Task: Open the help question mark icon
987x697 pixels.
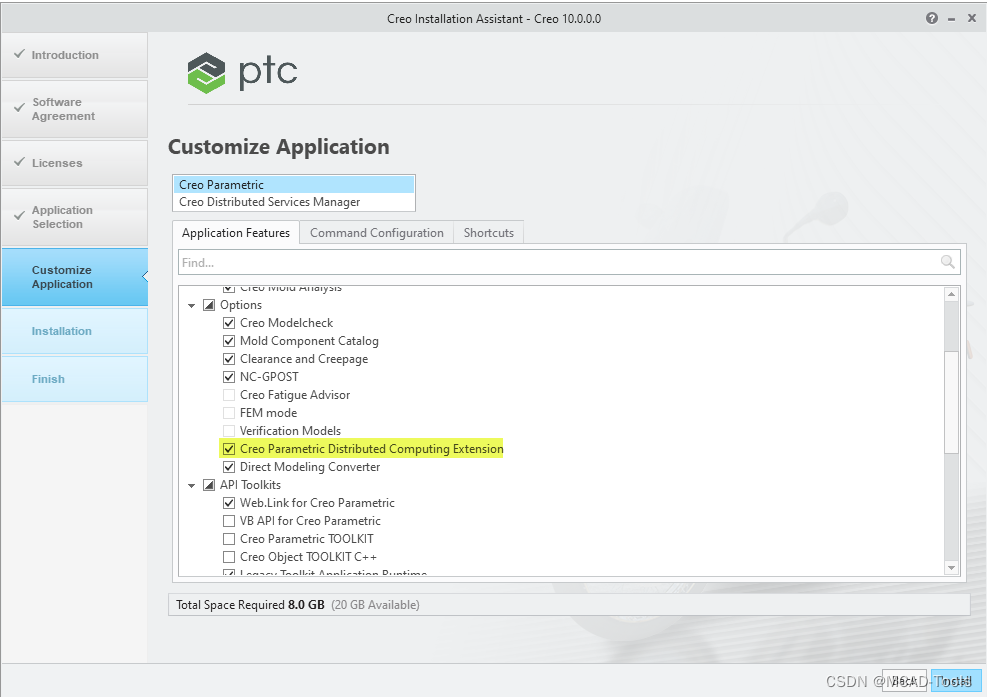Action: coord(932,18)
